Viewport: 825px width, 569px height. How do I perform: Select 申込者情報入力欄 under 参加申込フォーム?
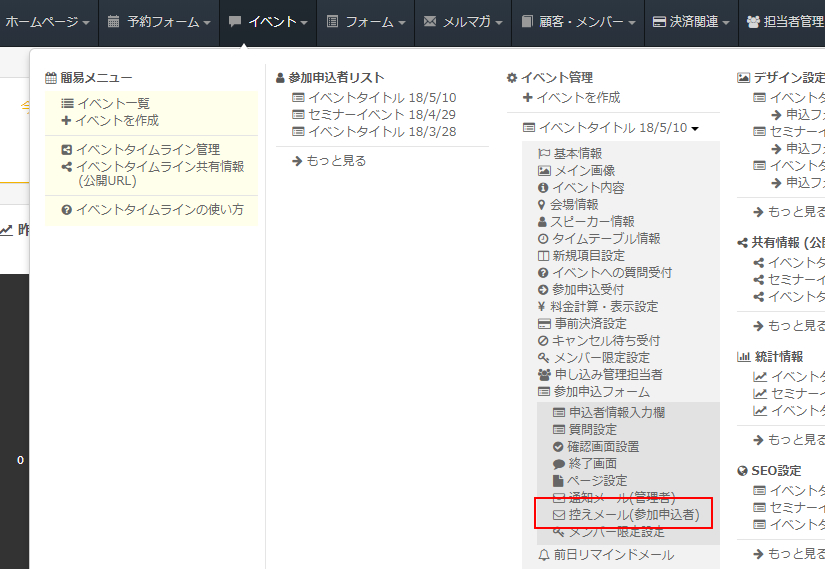[x=616, y=412]
